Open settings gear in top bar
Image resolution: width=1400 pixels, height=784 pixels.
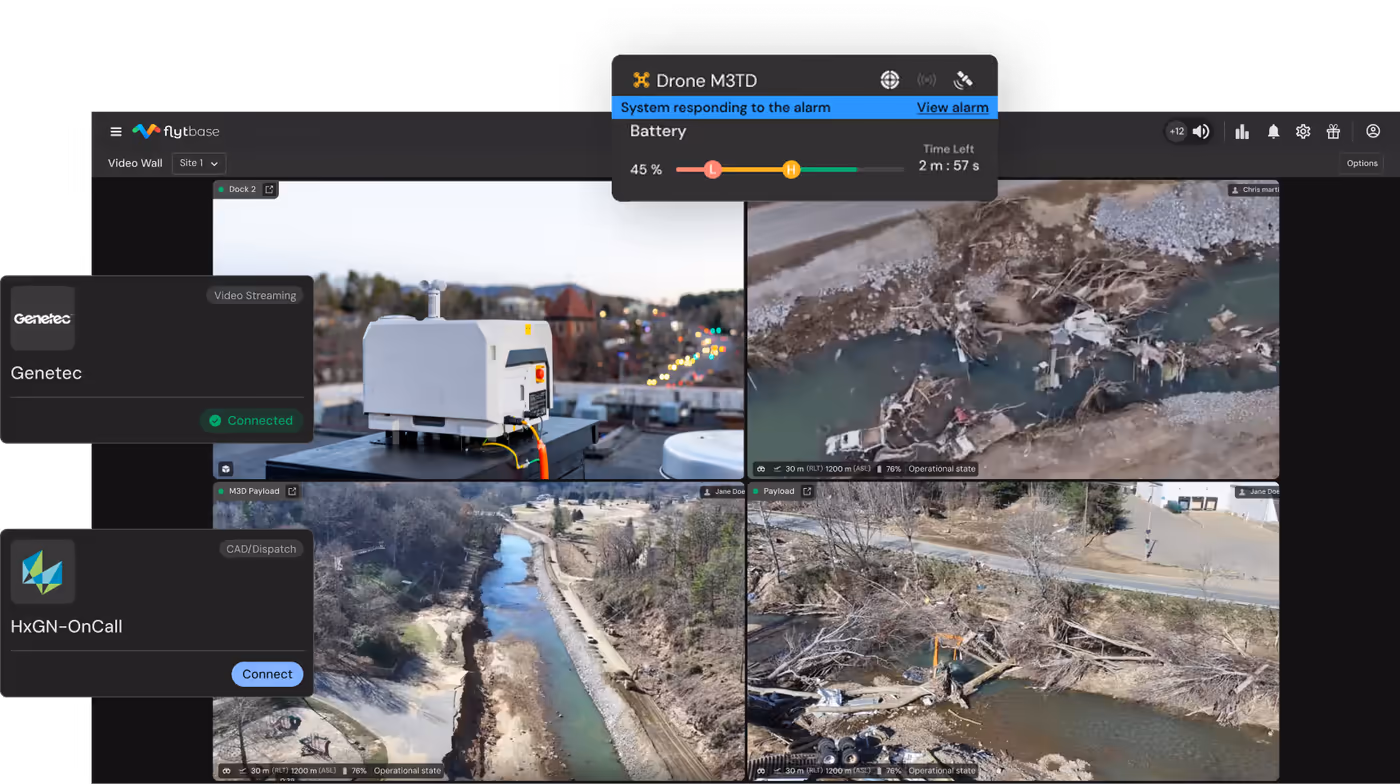pyautogui.click(x=1303, y=131)
